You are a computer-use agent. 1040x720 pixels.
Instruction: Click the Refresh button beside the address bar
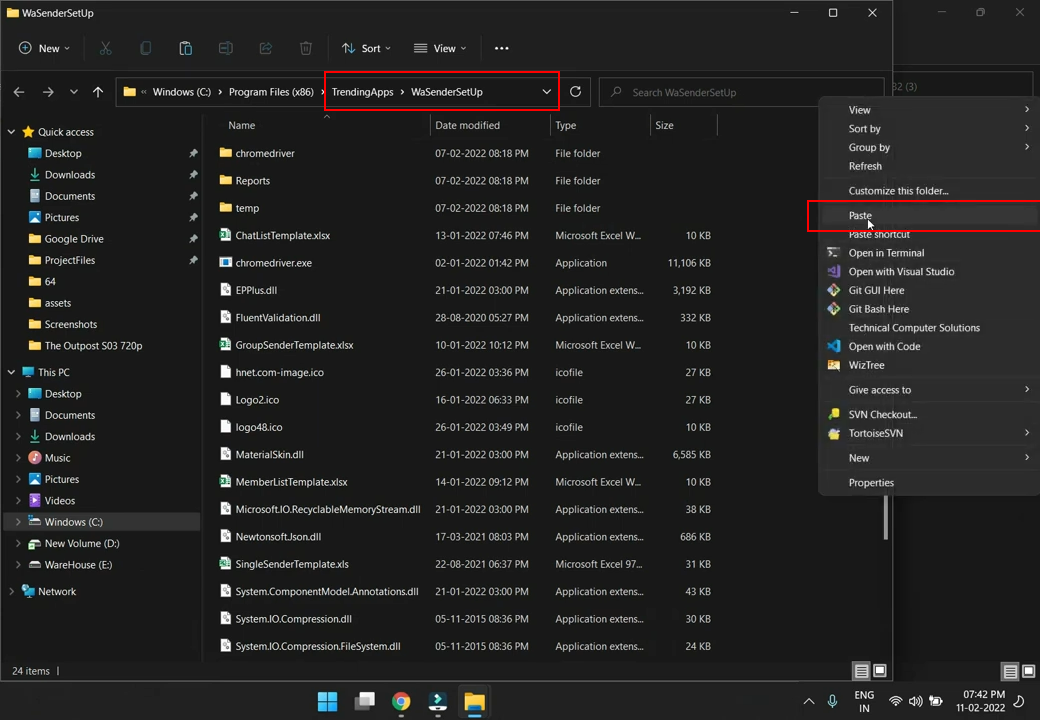pos(575,92)
